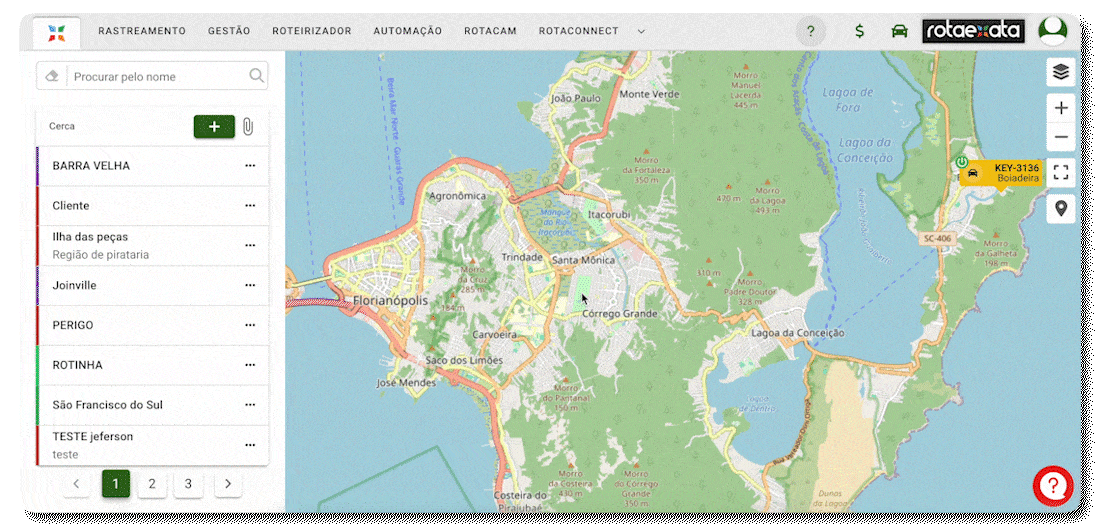
Task: Select the Cliente fence
Action: click(x=152, y=206)
